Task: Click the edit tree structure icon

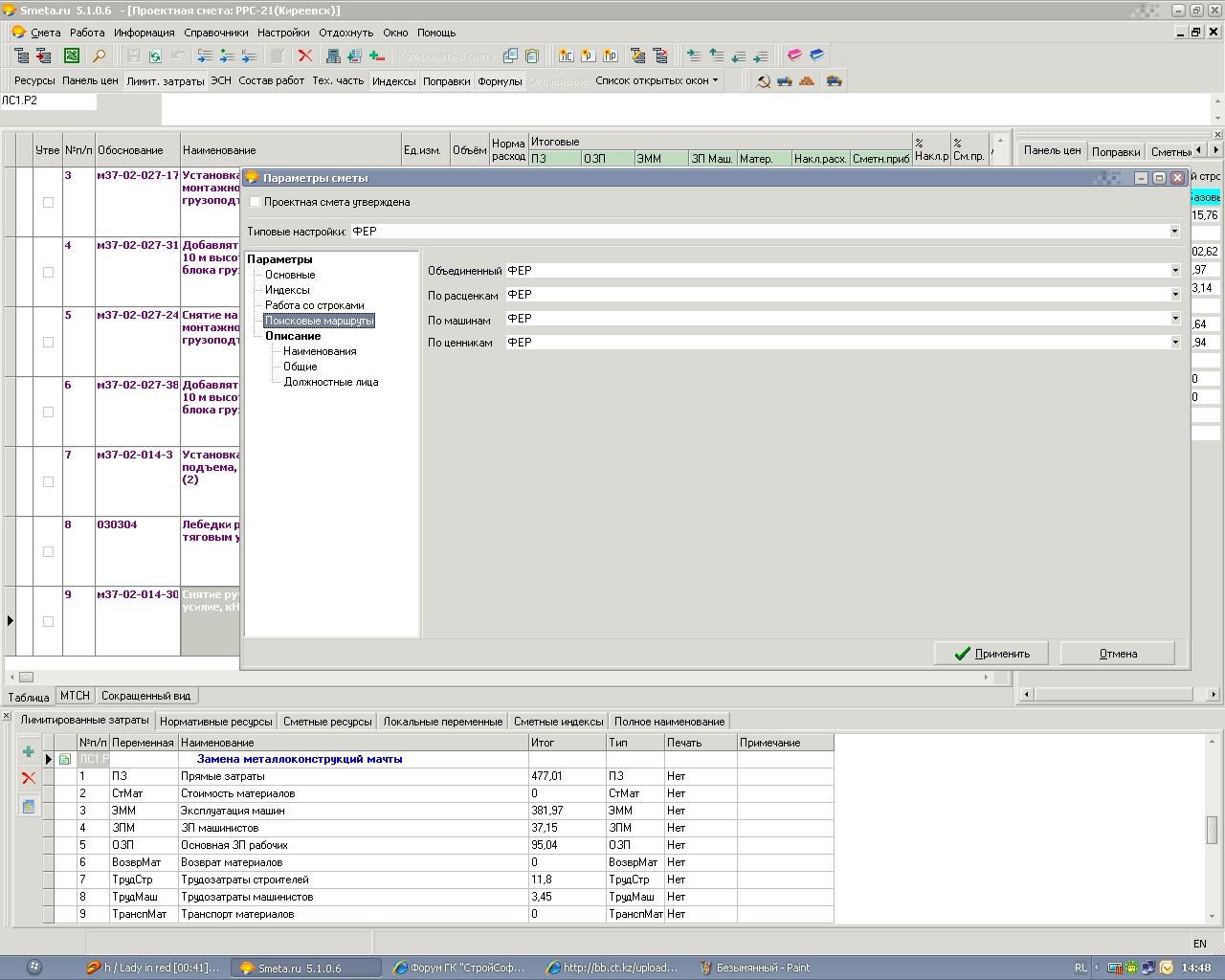Action: click(638, 56)
